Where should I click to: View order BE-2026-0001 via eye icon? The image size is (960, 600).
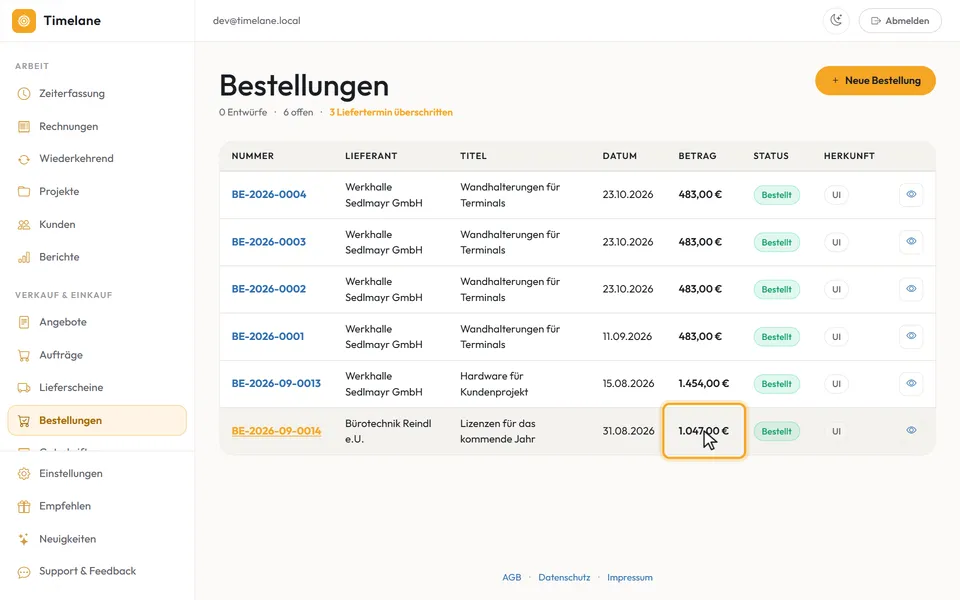pyautogui.click(x=911, y=336)
